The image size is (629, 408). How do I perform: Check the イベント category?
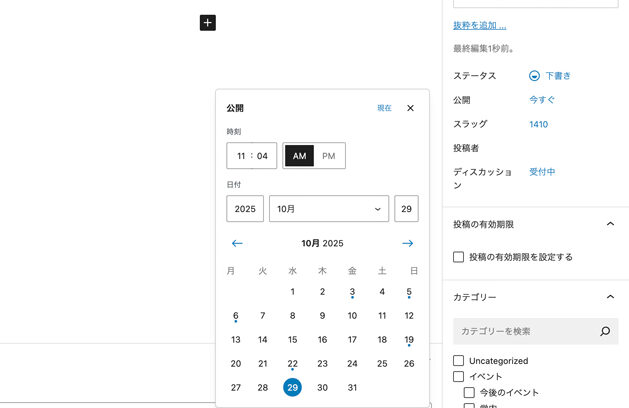coord(459,377)
